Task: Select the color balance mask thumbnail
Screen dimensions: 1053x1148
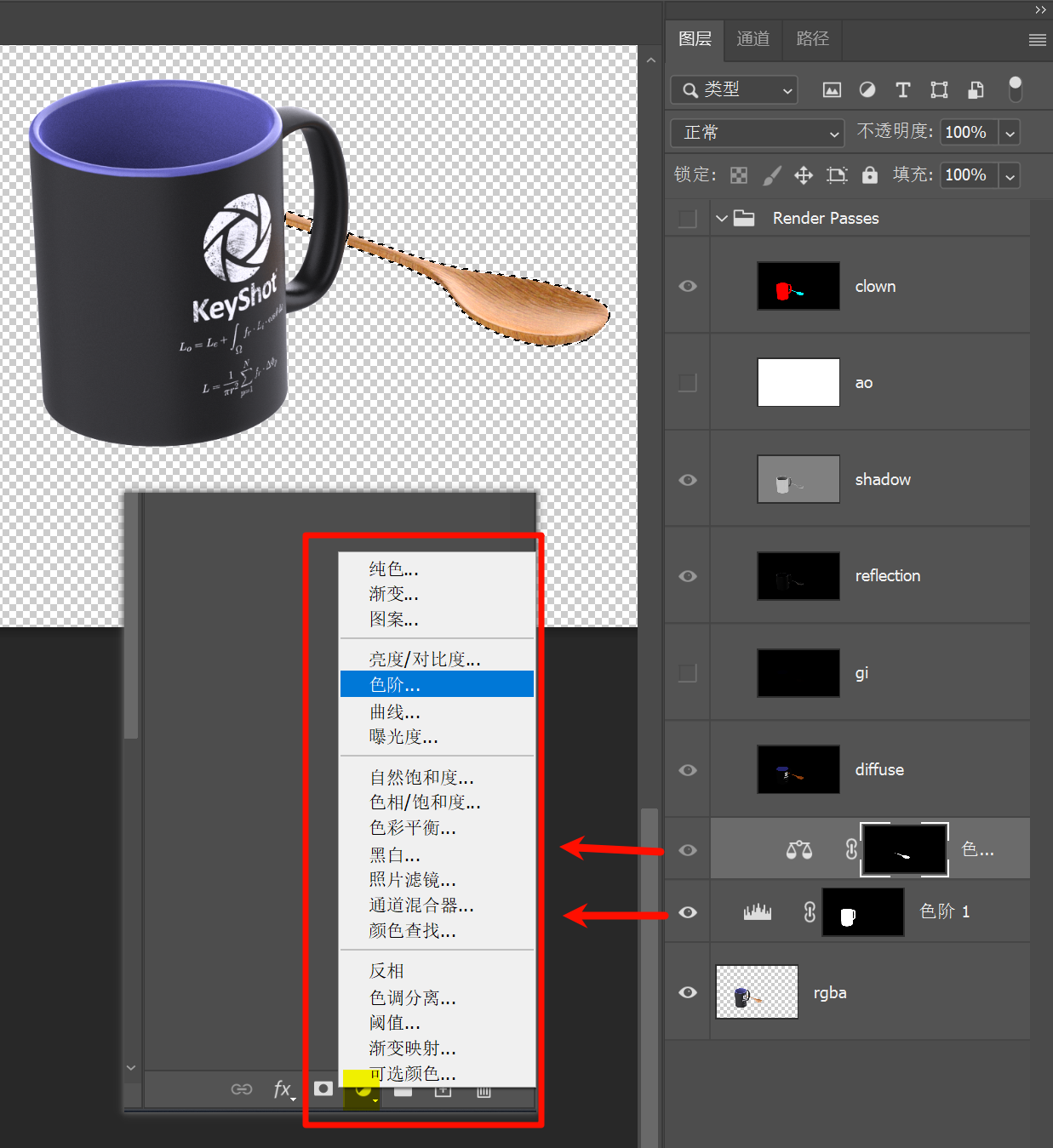Action: tap(904, 848)
